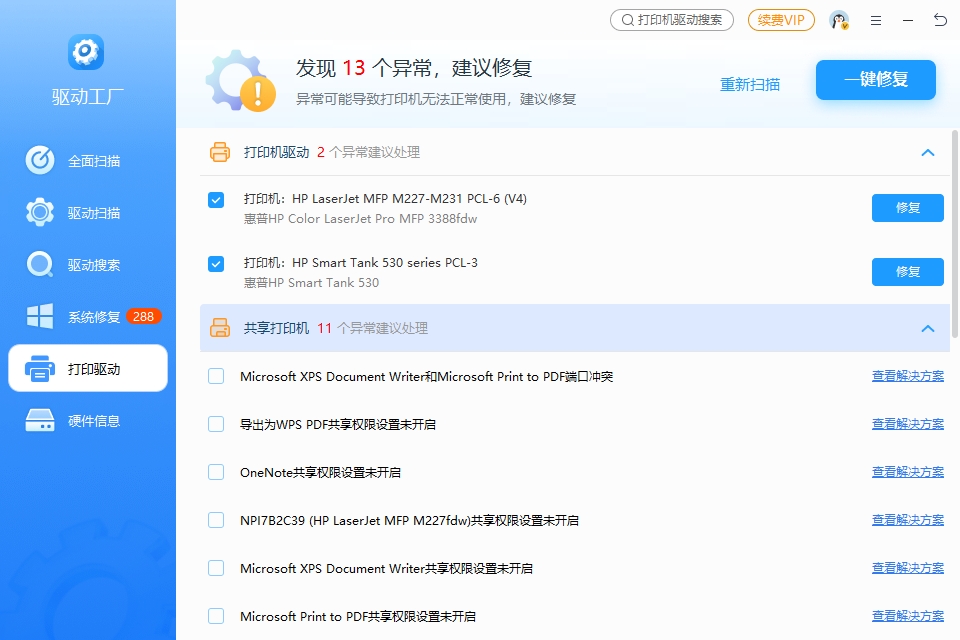Select the 打印驱动 sidebar tab

click(x=88, y=369)
